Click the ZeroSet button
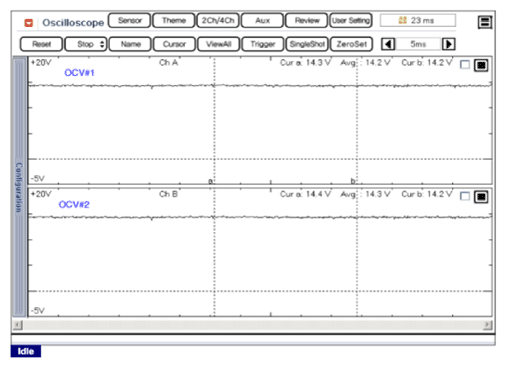Viewport: 506px width, 367px height. click(x=351, y=44)
